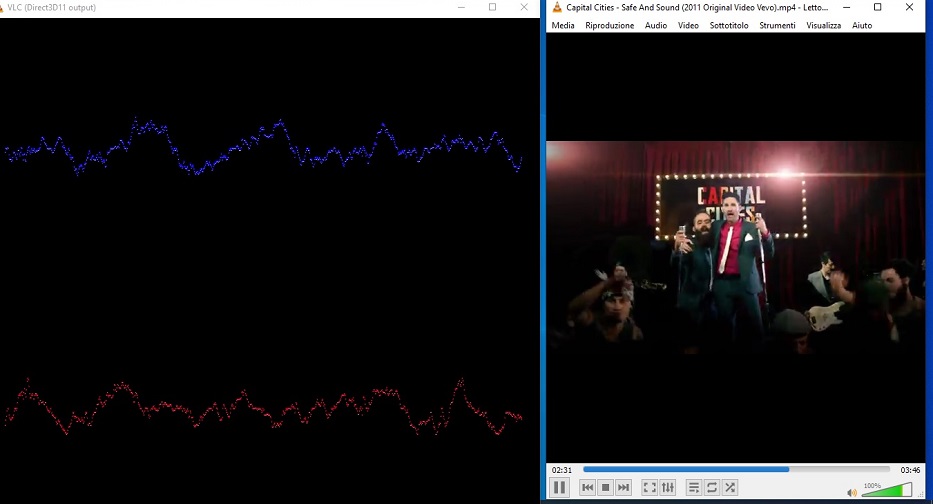Seek within the playback progress bar
The width and height of the screenshot is (933, 504).
pos(737,469)
